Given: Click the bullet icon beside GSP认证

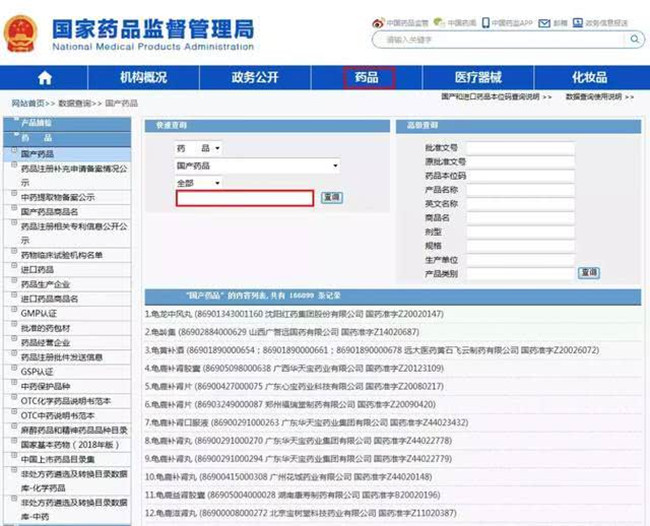Looking at the screenshot, I should 14,368.
